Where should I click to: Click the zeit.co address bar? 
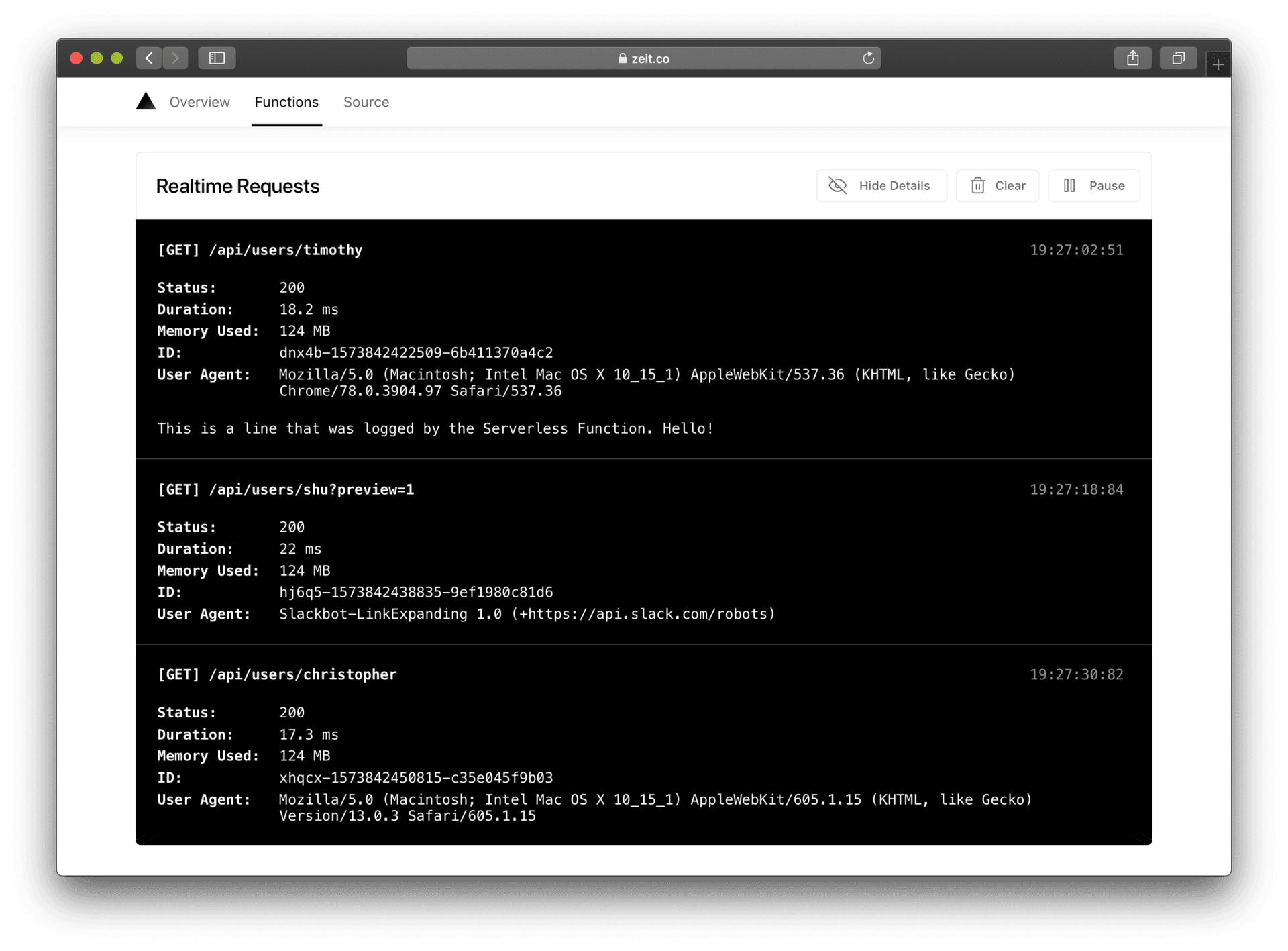click(643, 58)
